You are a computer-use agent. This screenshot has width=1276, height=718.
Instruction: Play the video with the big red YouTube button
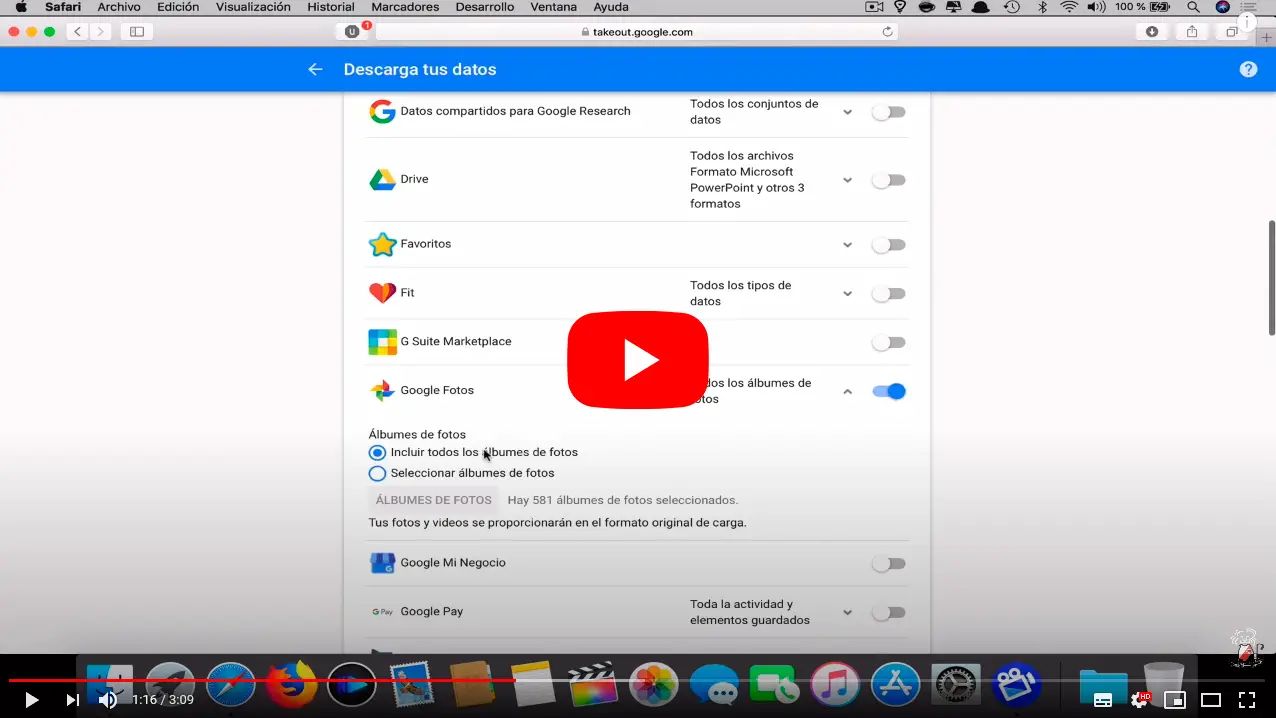coord(638,360)
